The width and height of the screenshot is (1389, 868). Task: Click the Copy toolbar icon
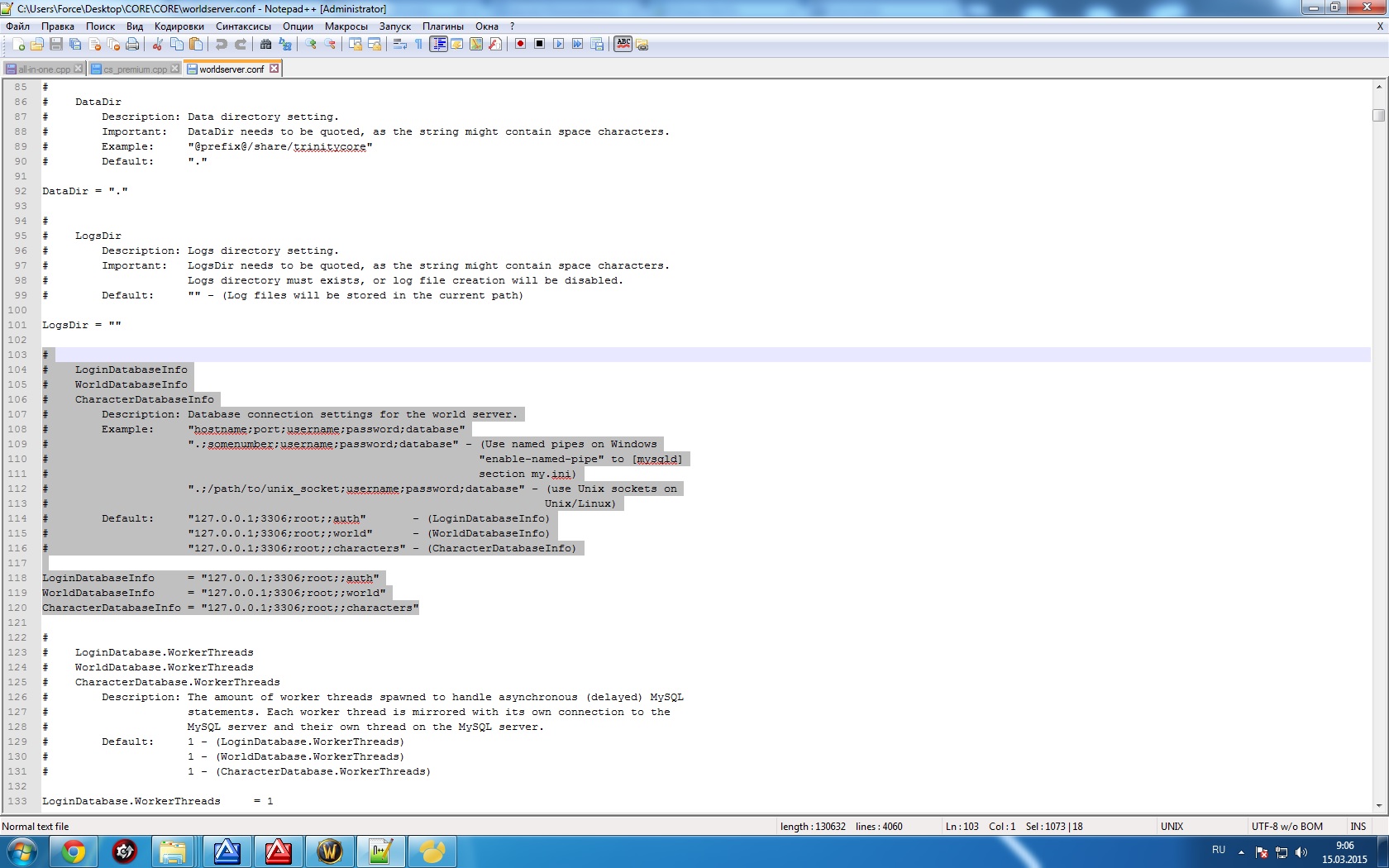tap(176, 45)
